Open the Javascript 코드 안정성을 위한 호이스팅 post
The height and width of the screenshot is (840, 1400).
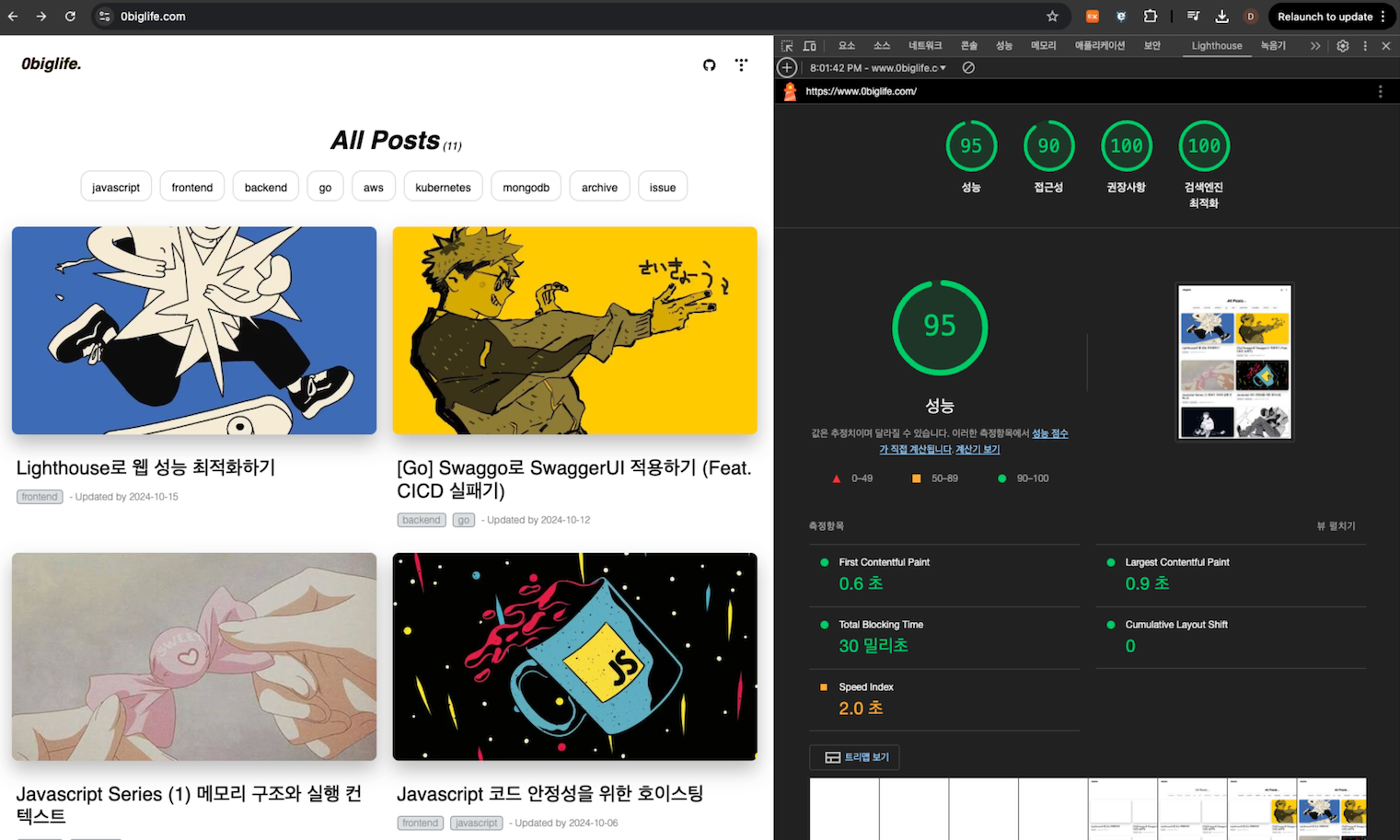[550, 794]
